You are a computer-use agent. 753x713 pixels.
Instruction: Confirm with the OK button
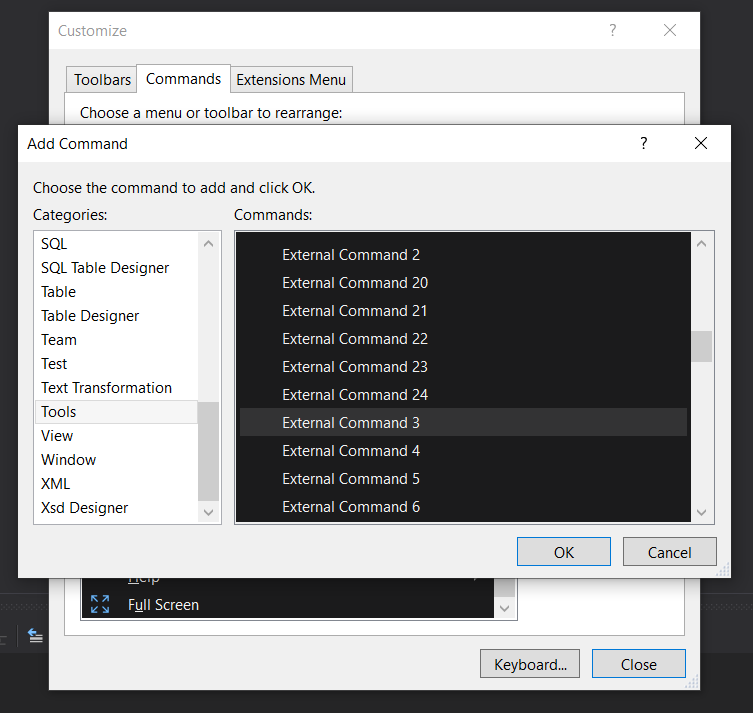[x=564, y=552]
